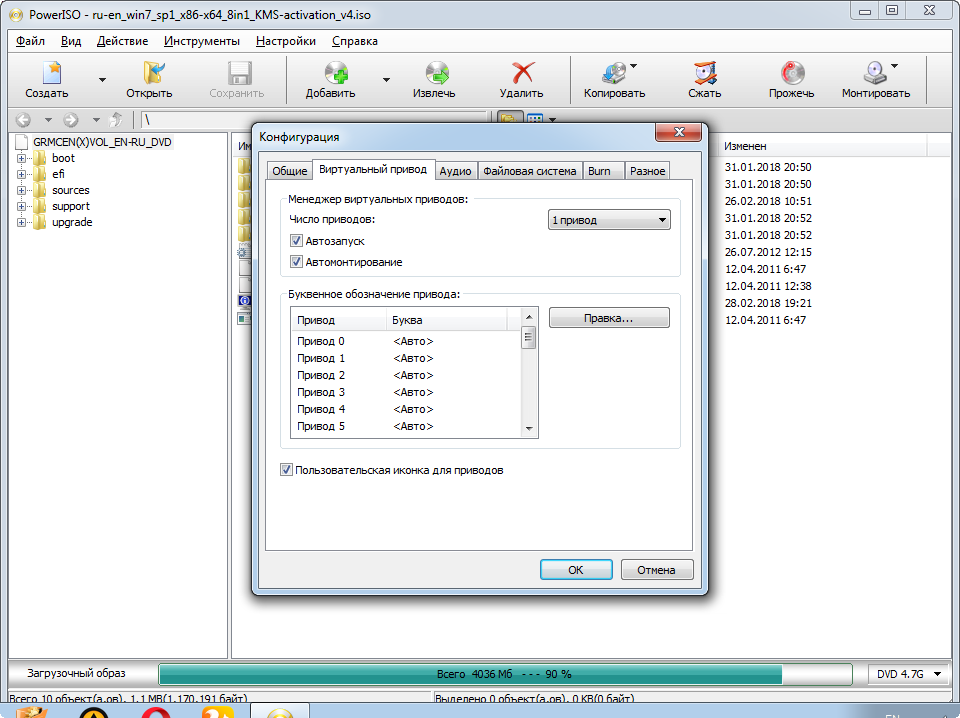960x718 pixels.
Task: Select Привод 3 row in list
Action: click(407, 392)
